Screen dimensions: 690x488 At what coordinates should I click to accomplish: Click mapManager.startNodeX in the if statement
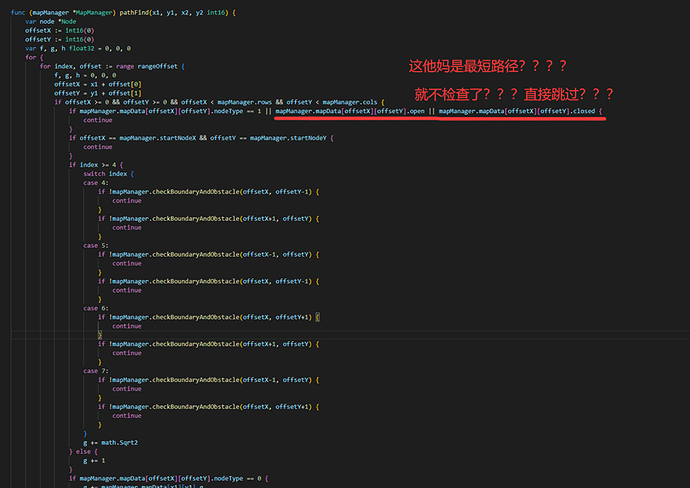pos(158,138)
